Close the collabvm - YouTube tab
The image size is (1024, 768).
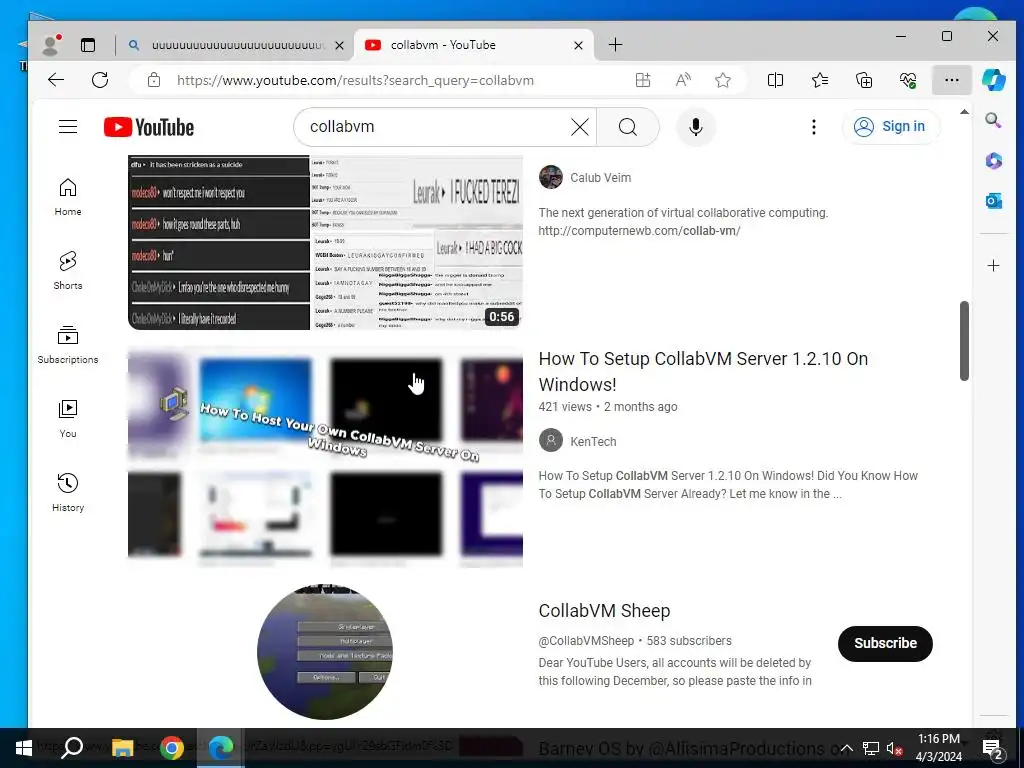(x=578, y=45)
